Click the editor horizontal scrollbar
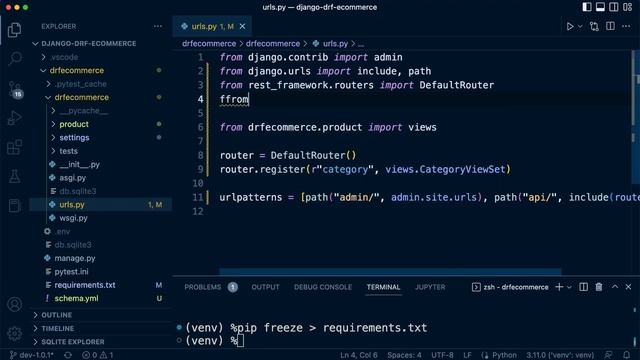This screenshot has width=640, height=360. click(x=390, y=271)
